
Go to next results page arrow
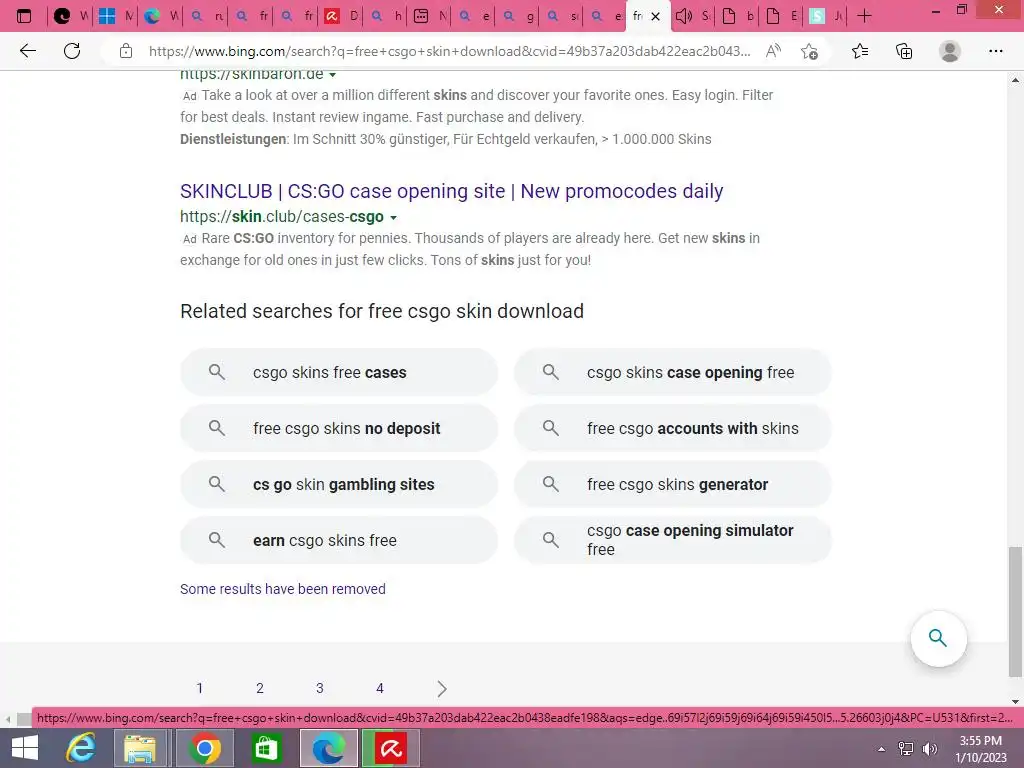(442, 688)
